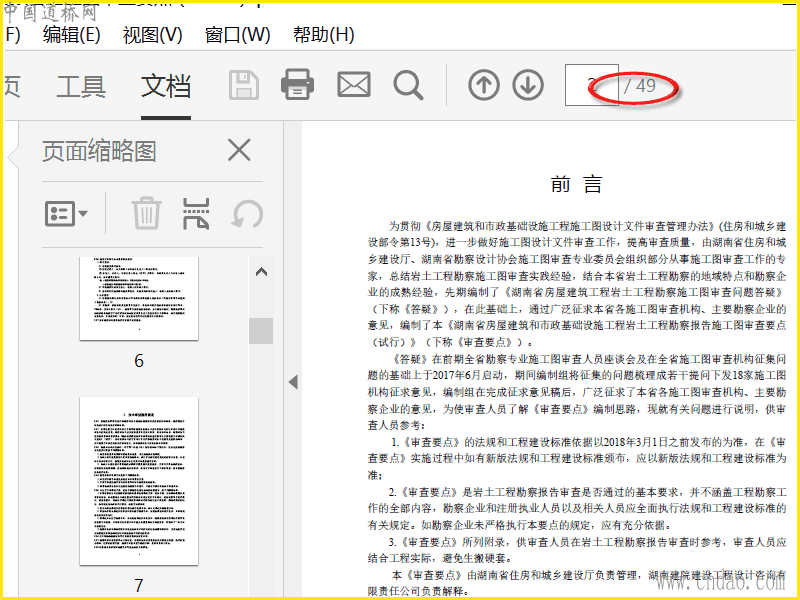Send file by email envelope icon
Image resolution: width=800 pixels, height=600 pixels.
(354, 85)
